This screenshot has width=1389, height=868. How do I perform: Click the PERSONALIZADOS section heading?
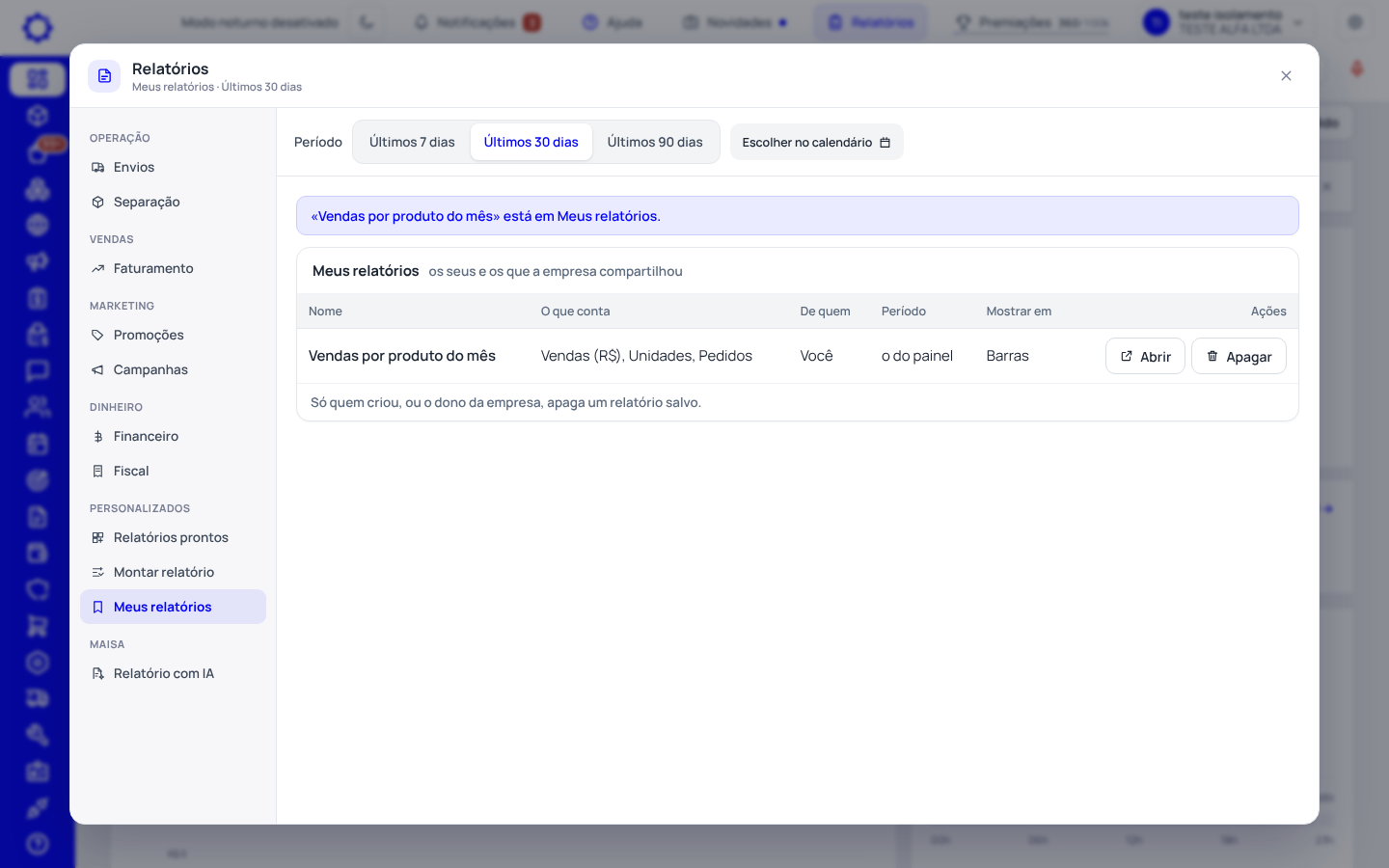click(140, 508)
